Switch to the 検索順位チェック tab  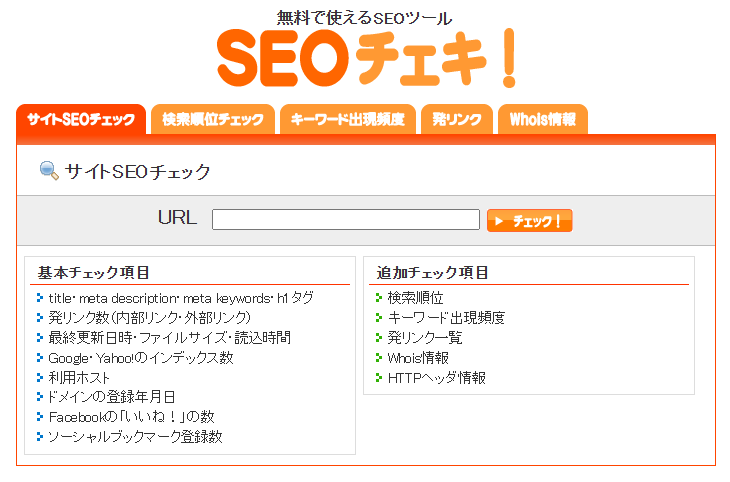(x=213, y=120)
